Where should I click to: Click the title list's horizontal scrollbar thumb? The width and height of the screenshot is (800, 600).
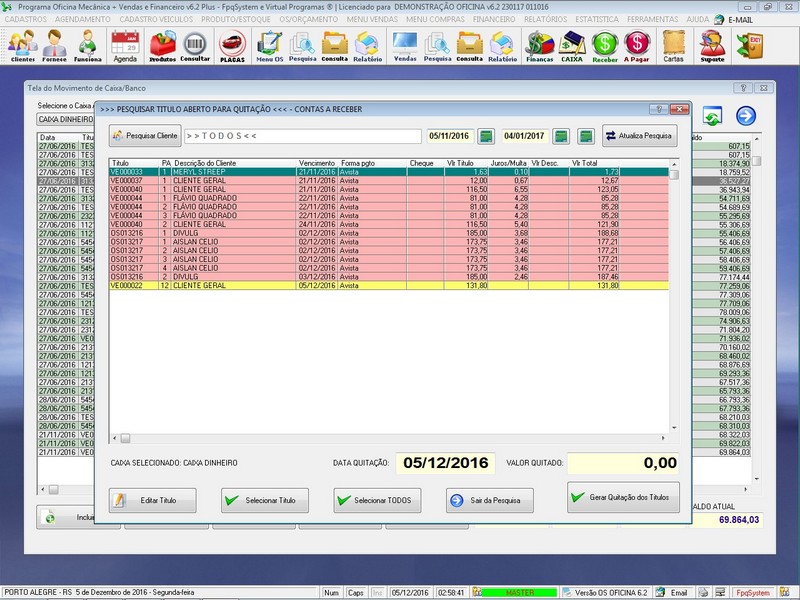tap(125, 438)
